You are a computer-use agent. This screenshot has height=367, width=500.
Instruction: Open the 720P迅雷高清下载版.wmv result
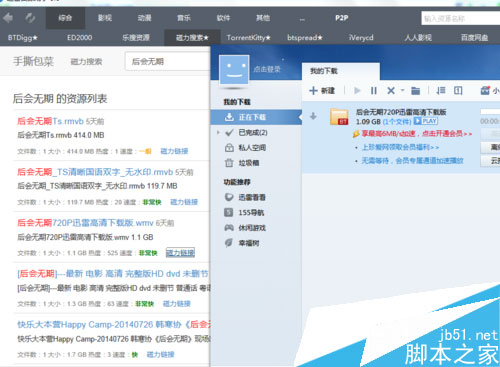pos(85,223)
